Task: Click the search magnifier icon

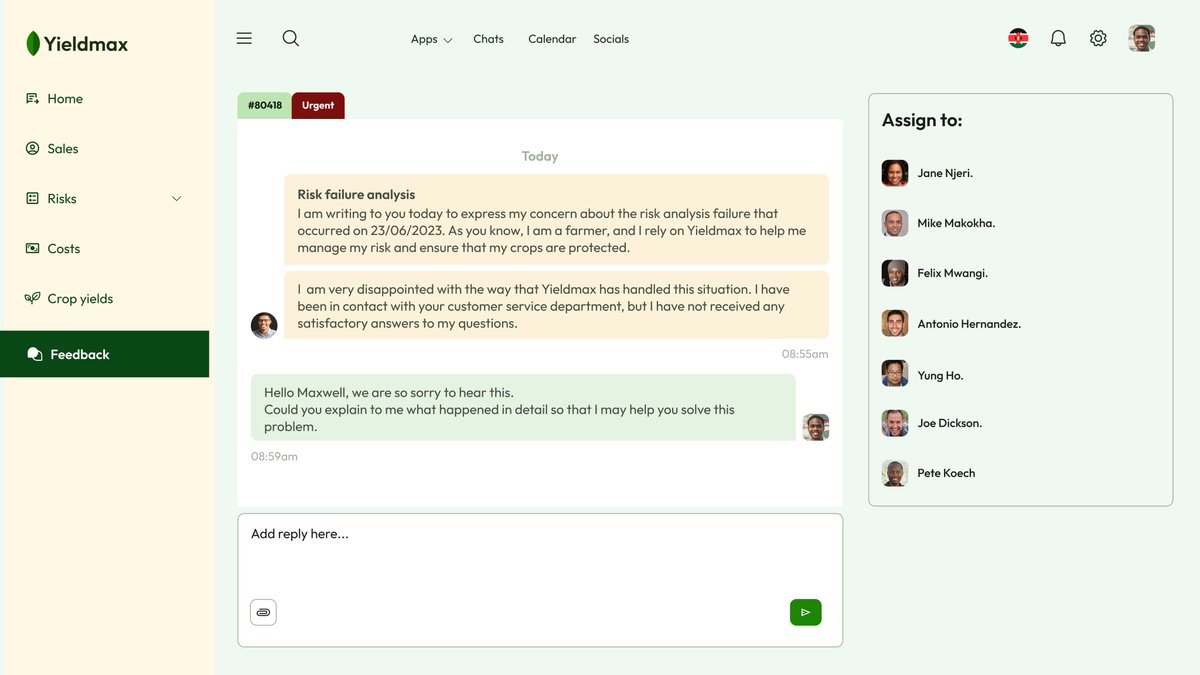Action: coord(290,37)
